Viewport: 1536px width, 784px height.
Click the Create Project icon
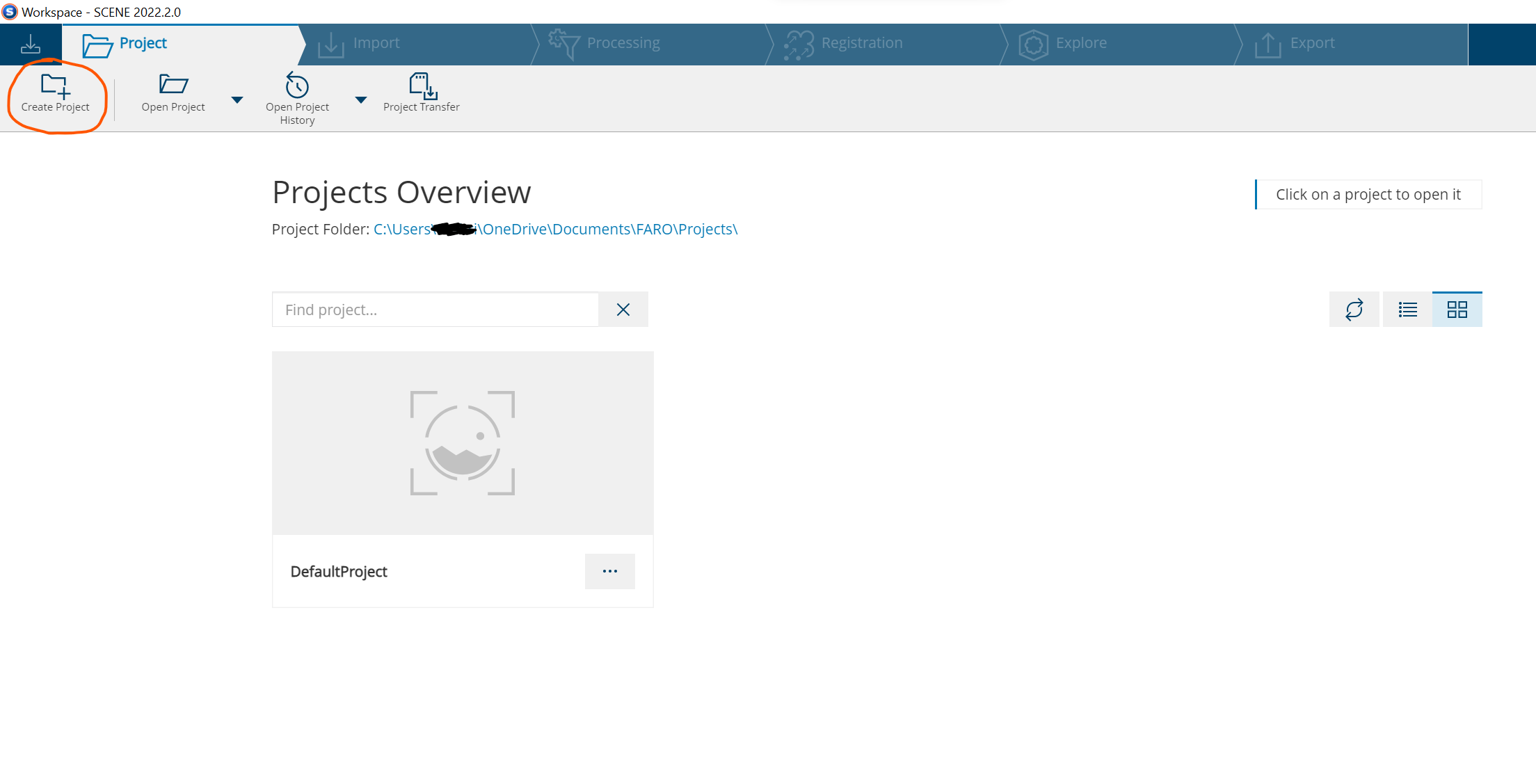55,86
